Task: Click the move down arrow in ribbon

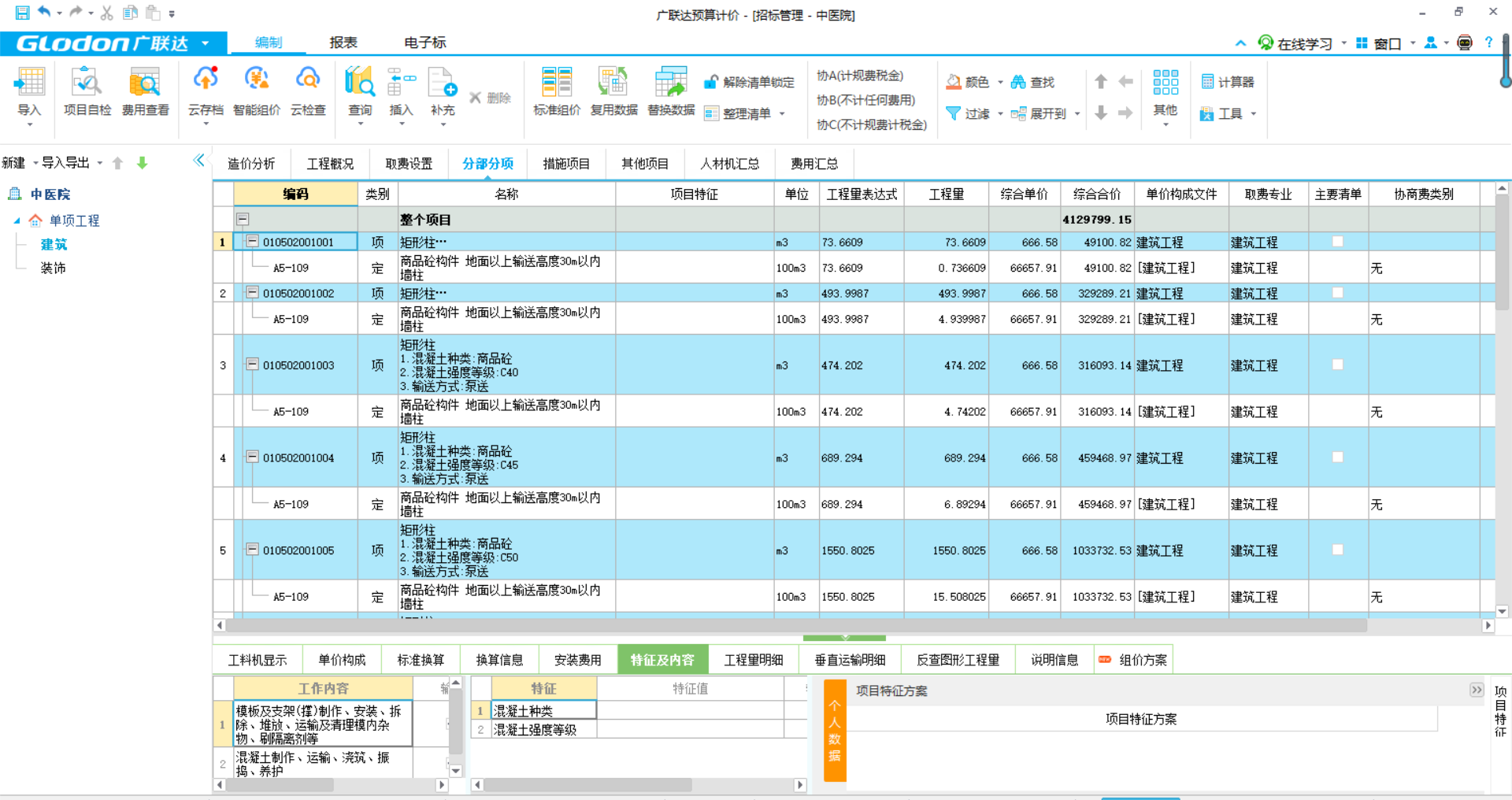Action: tap(1101, 113)
